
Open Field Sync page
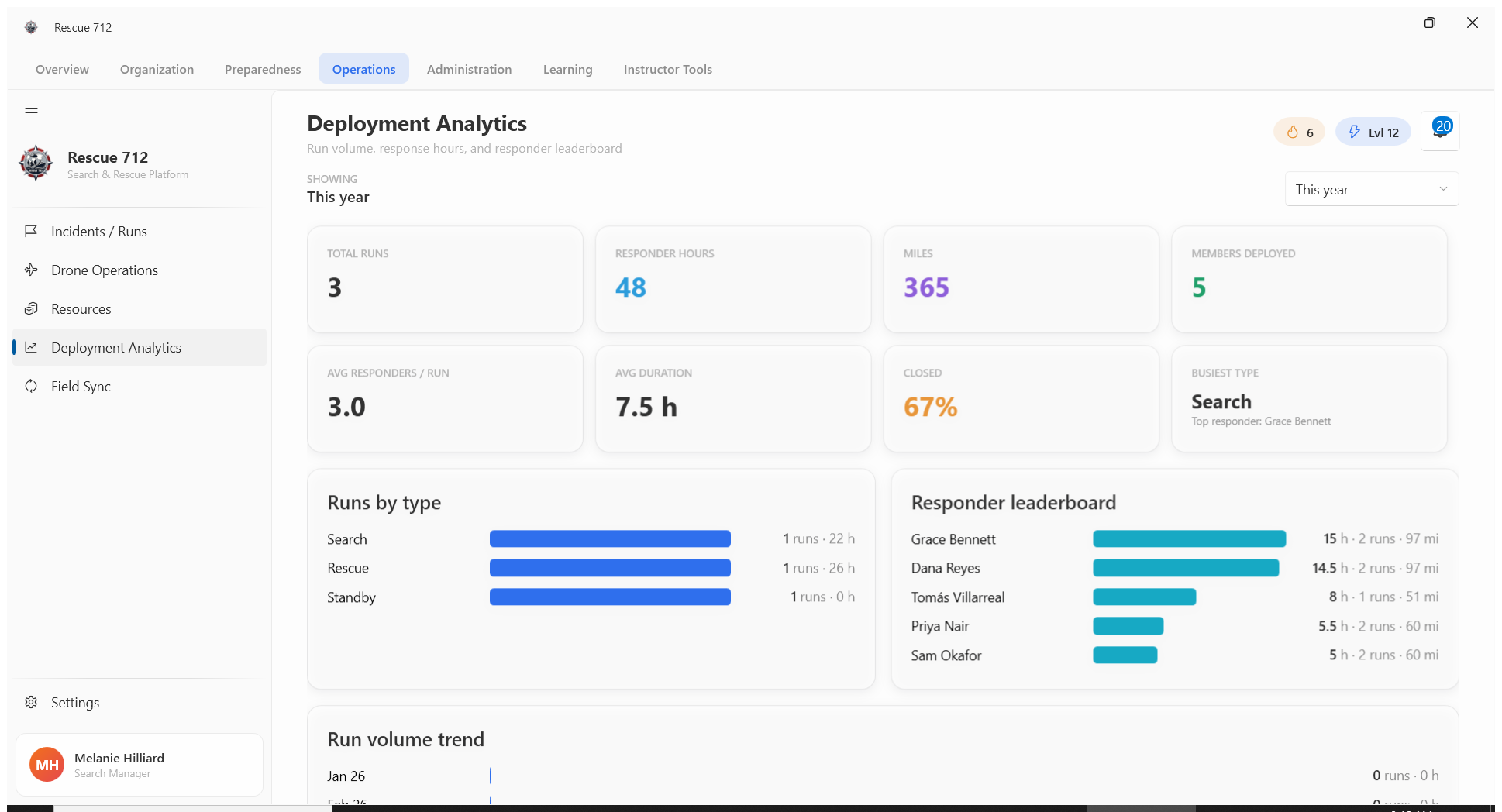point(140,386)
